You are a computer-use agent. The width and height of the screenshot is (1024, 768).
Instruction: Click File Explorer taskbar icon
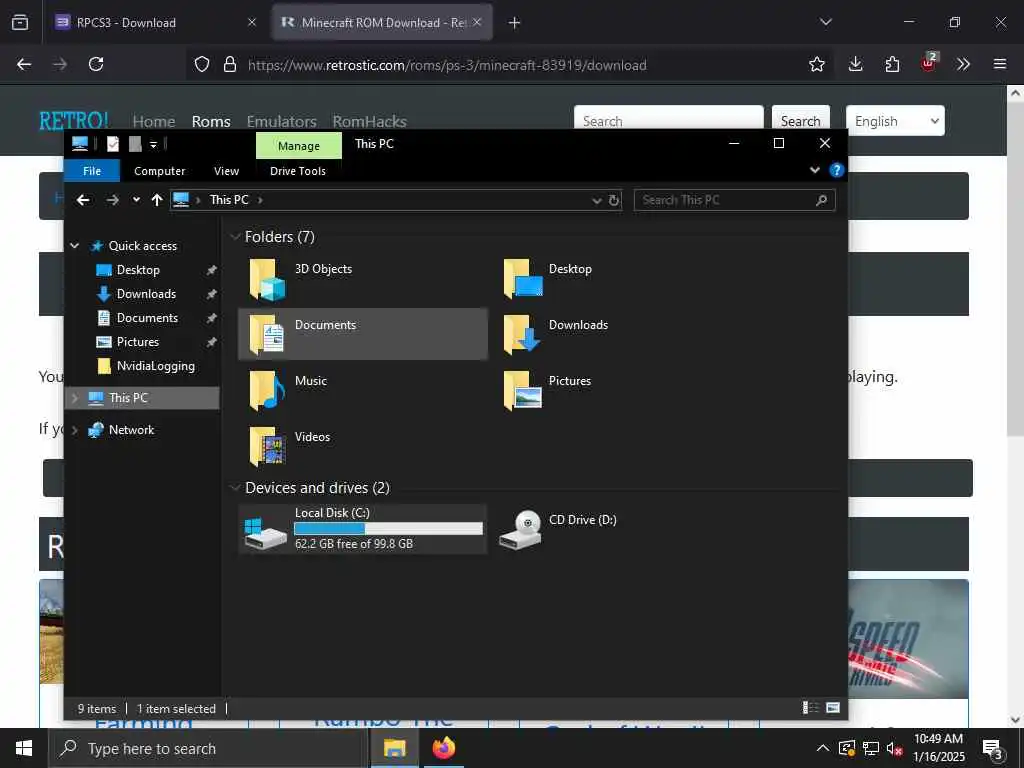pyautogui.click(x=394, y=748)
